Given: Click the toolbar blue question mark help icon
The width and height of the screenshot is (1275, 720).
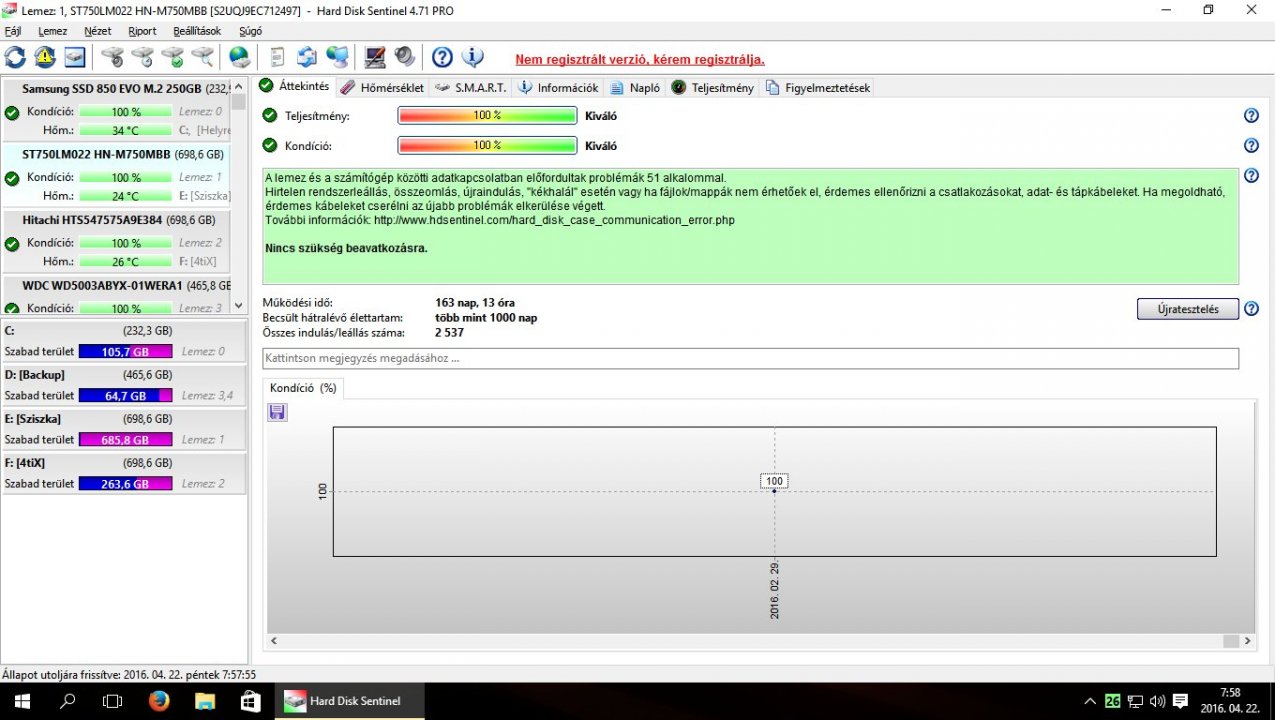Looking at the screenshot, I should pos(442,57).
